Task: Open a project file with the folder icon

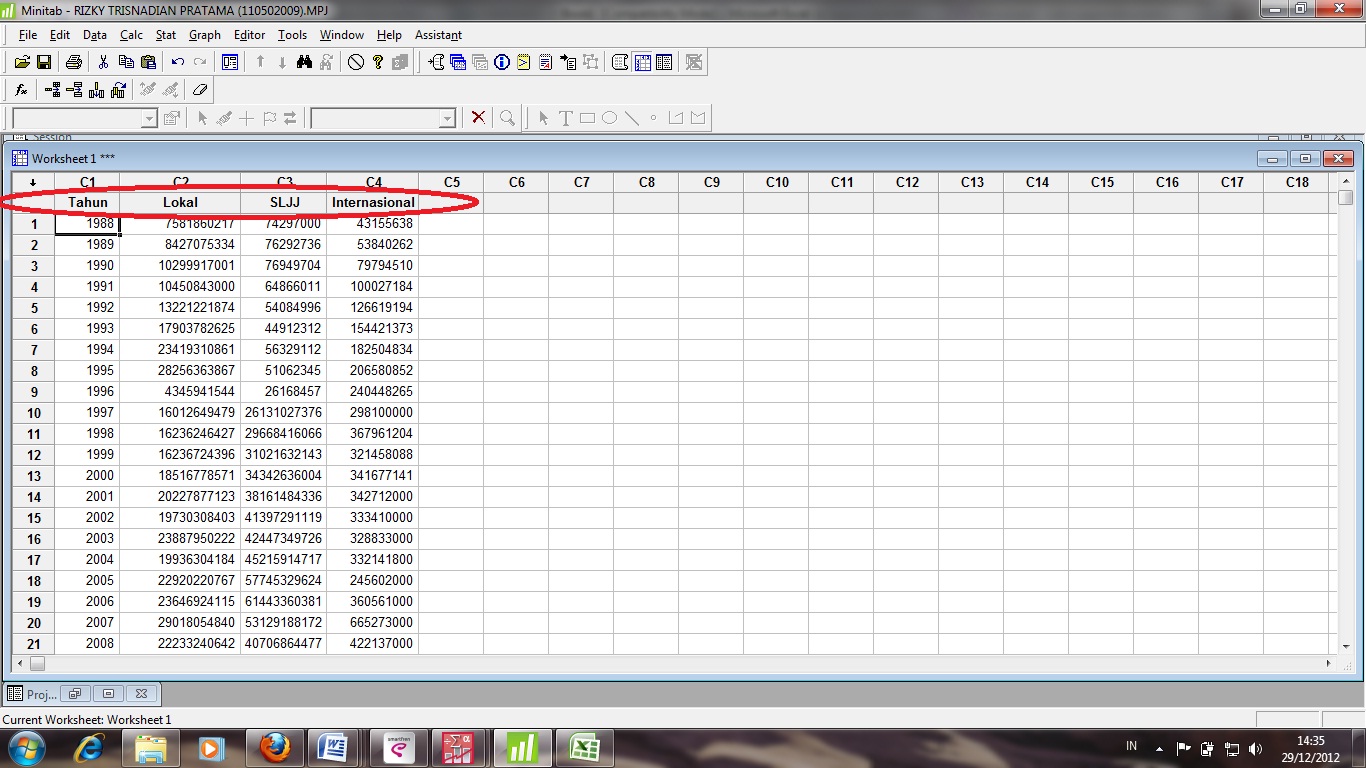Action: click(23, 61)
